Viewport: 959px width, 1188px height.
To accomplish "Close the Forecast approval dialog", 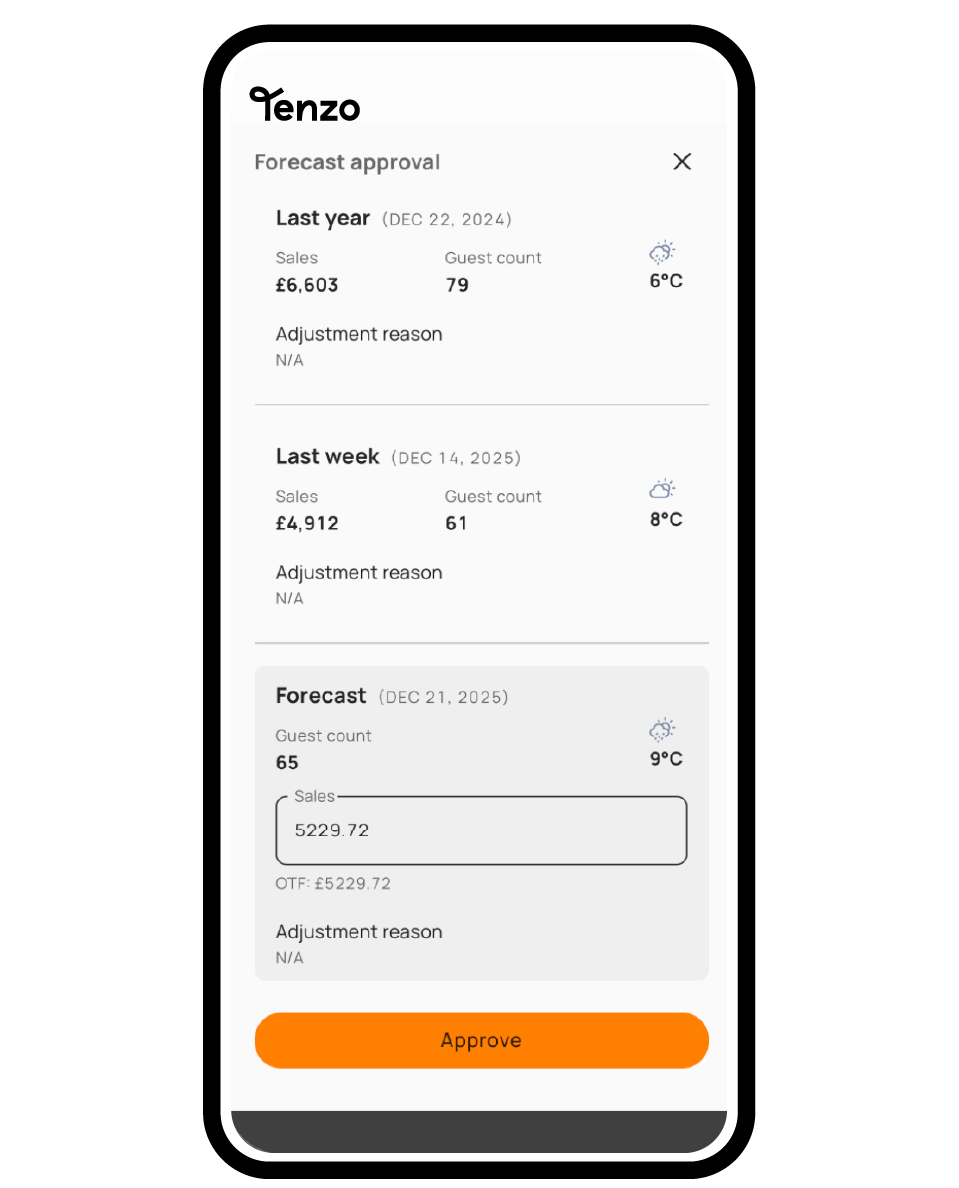I will coord(682,162).
